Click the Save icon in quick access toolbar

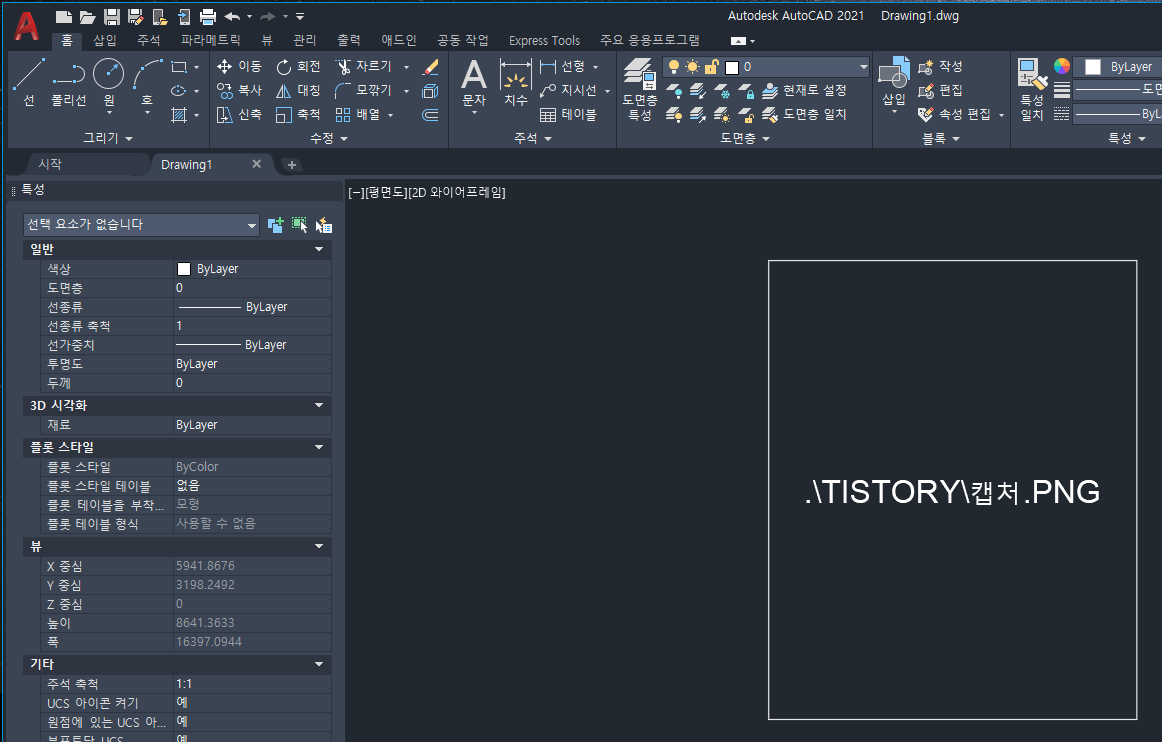[x=111, y=16]
